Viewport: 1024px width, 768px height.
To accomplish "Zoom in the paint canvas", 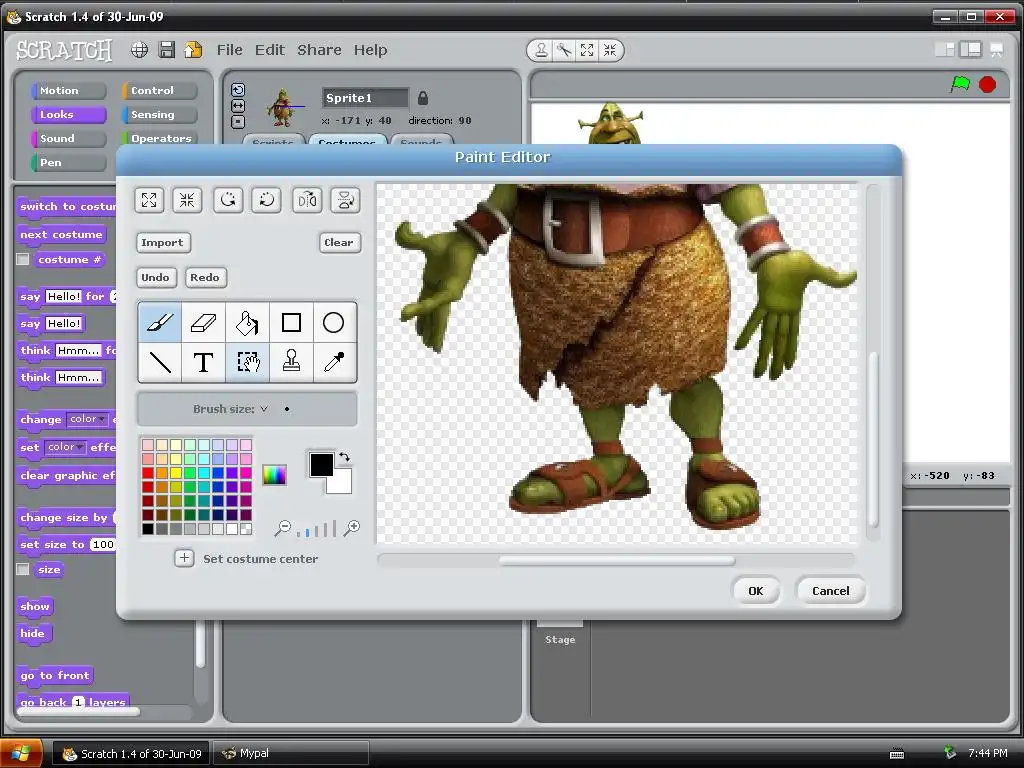I will 352,528.
